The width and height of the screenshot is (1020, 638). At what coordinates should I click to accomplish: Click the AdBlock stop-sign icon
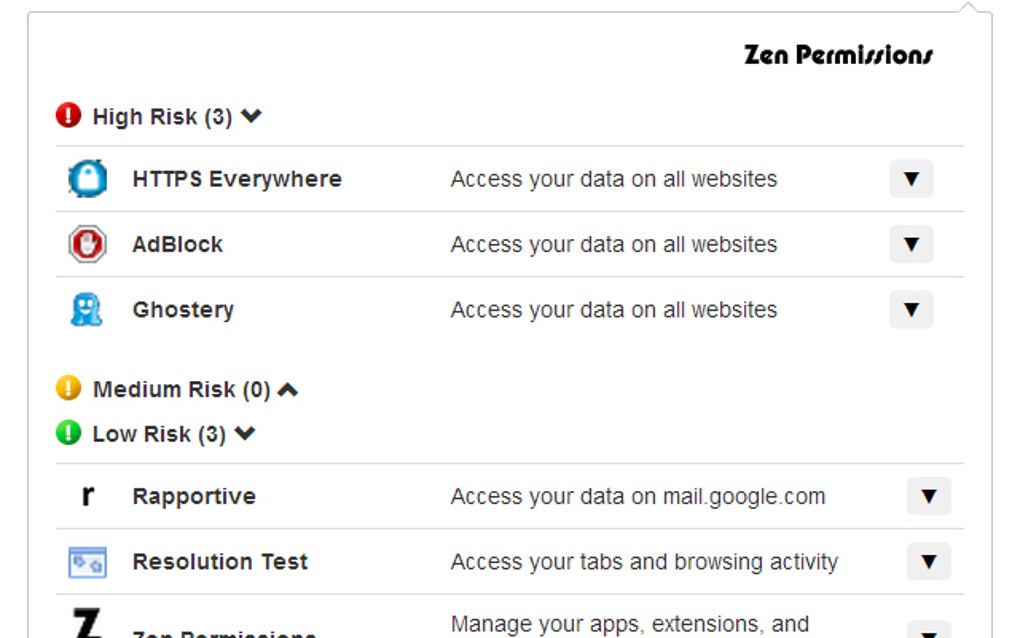[86, 244]
